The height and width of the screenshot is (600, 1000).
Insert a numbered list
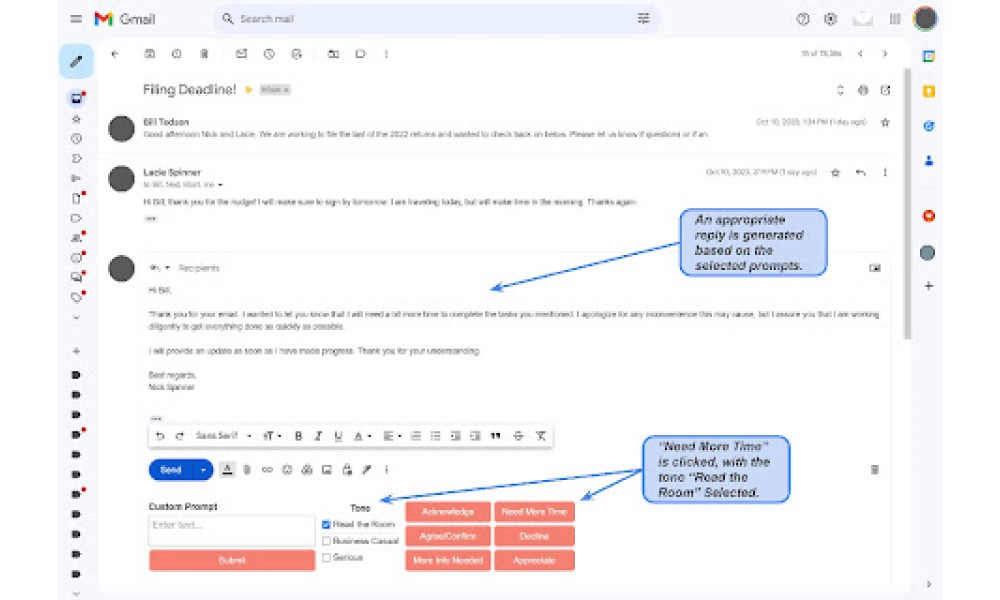pos(415,436)
